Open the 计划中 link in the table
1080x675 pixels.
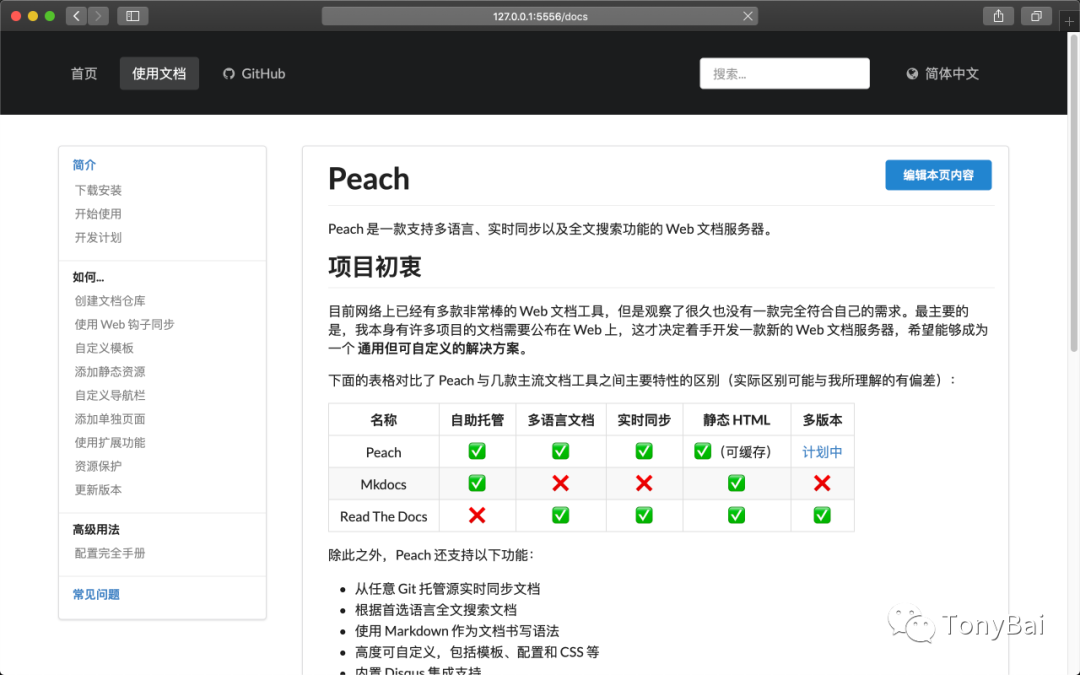[x=821, y=451]
